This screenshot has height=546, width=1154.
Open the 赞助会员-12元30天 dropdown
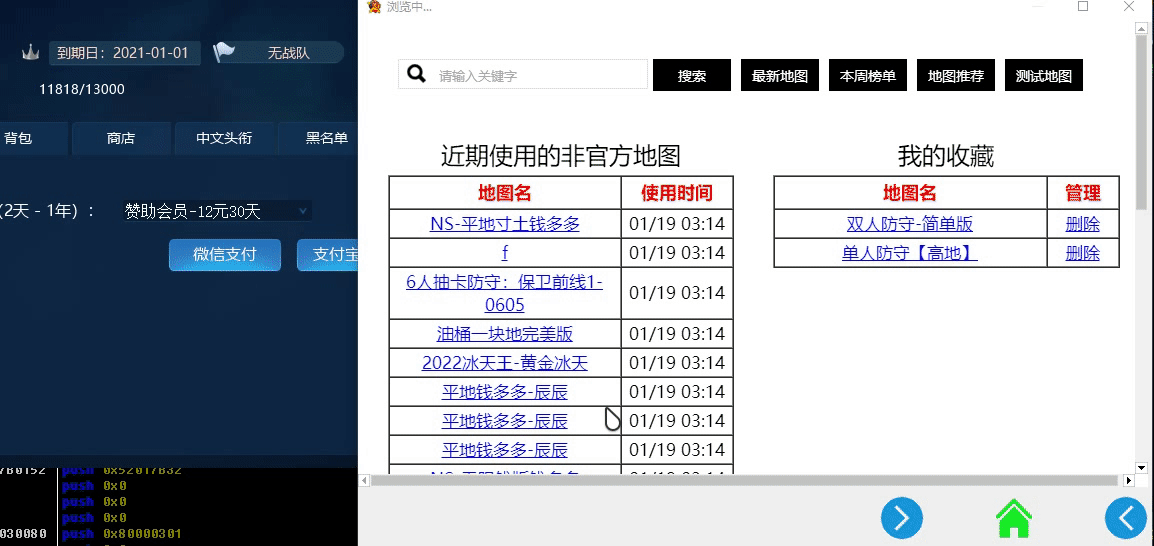tap(216, 211)
